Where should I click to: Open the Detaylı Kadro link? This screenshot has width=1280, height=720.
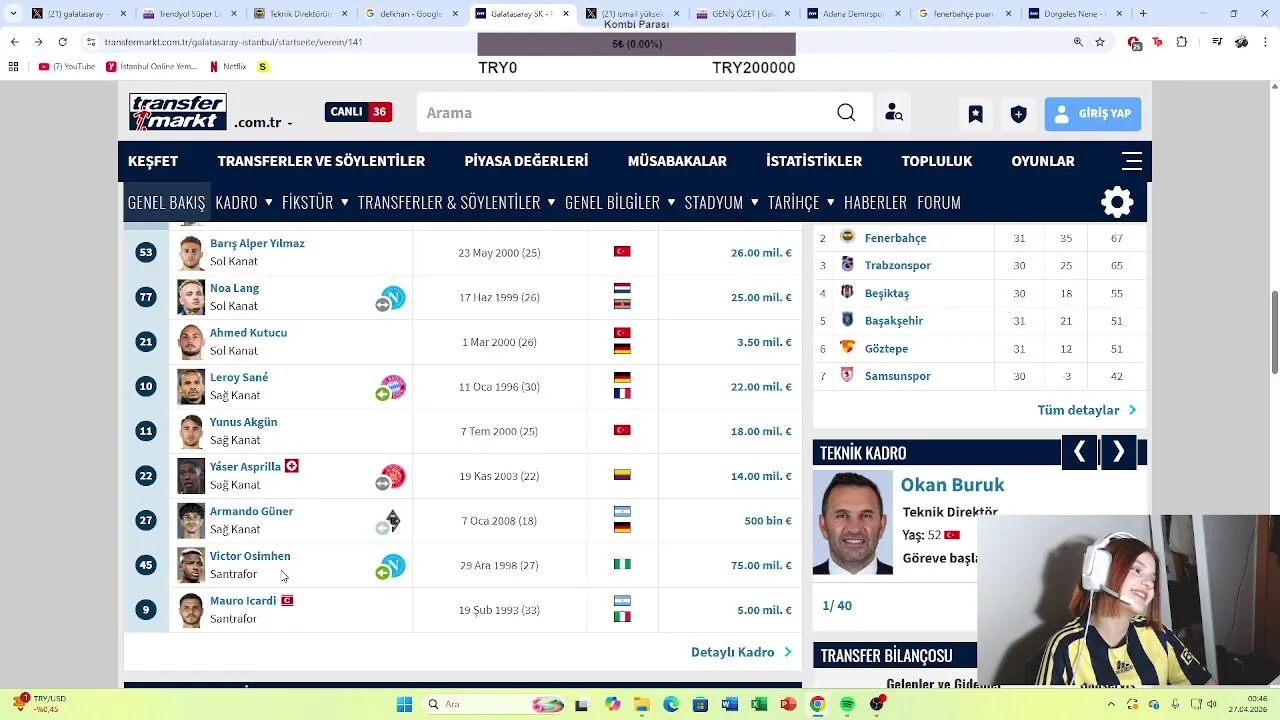(x=741, y=652)
